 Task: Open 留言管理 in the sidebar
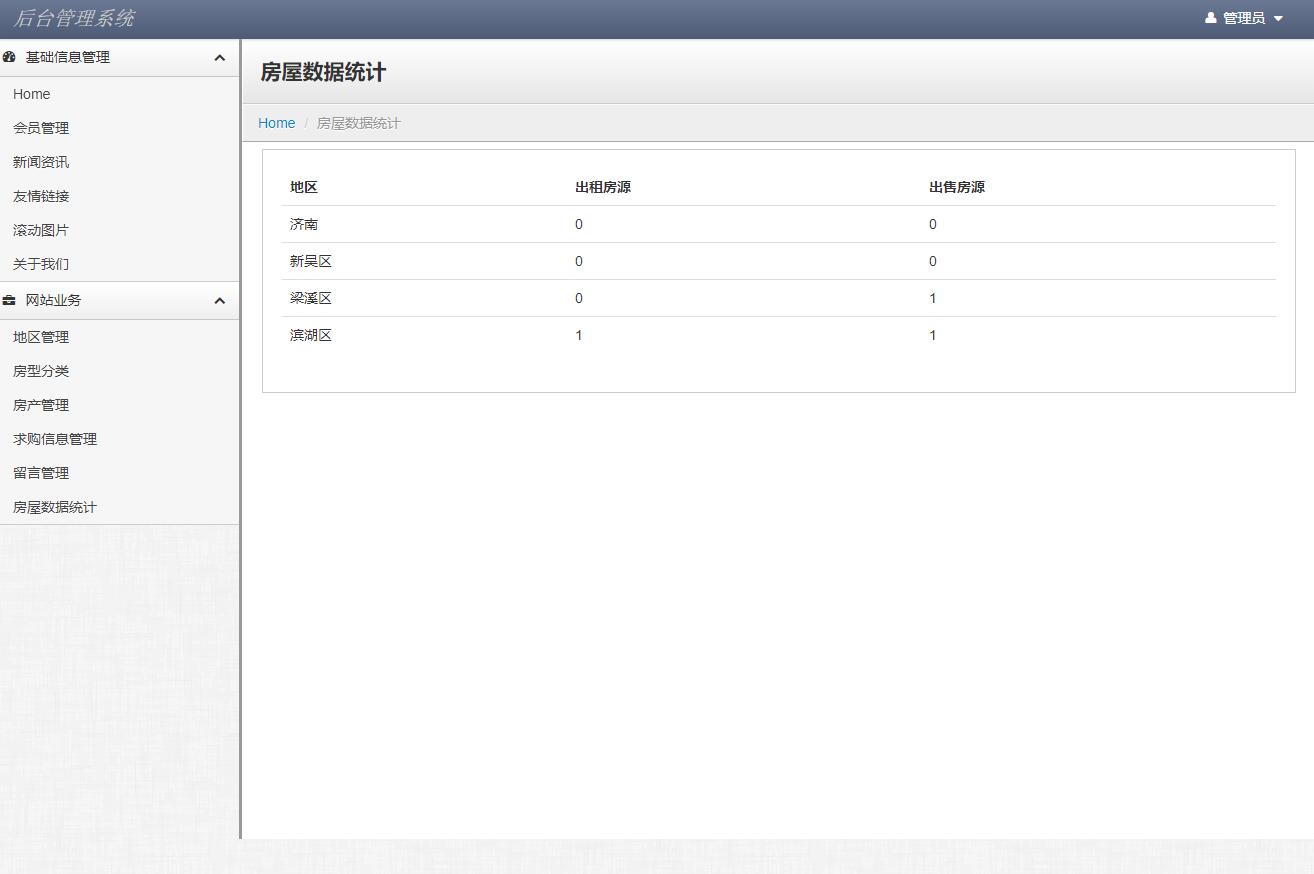coord(40,473)
